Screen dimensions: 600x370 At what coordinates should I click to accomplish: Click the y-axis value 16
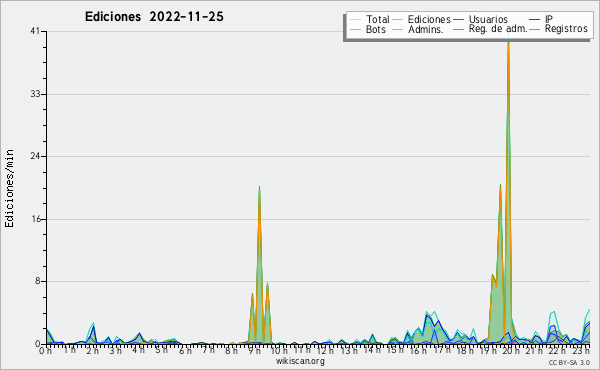(36, 219)
